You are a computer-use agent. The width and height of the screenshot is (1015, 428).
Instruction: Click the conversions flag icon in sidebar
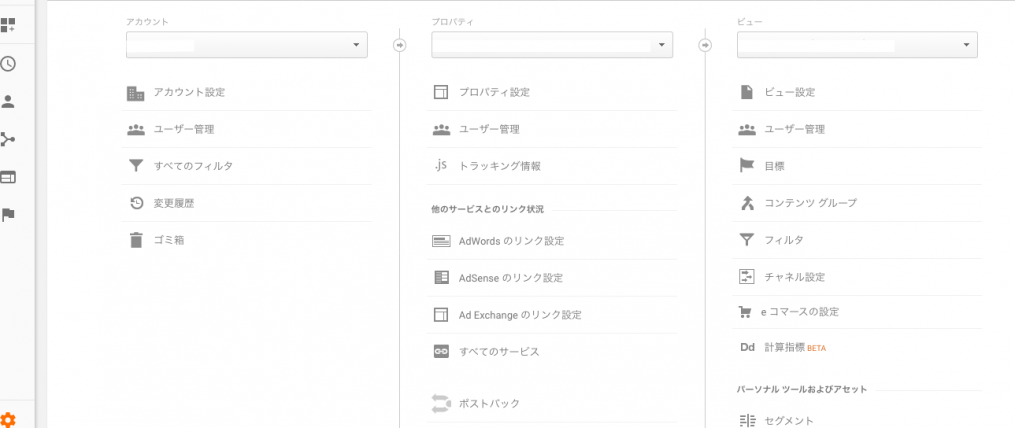click(8, 215)
